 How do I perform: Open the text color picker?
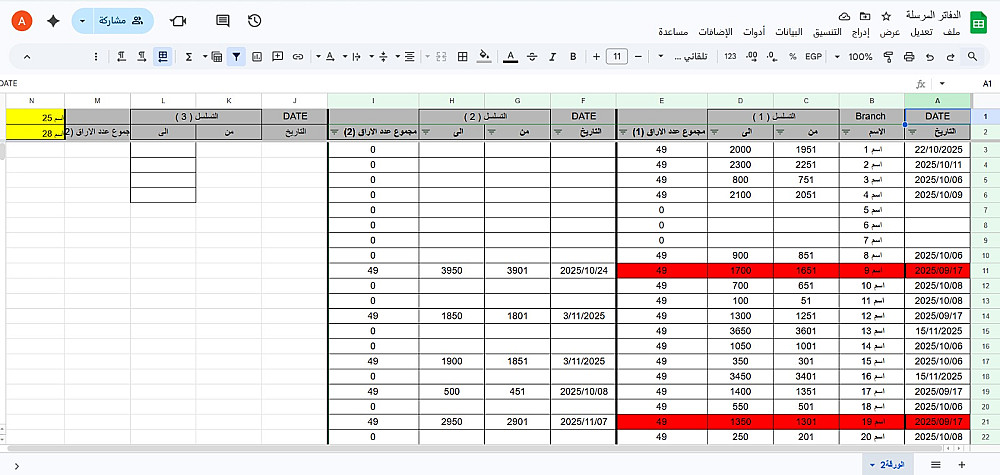[x=510, y=57]
